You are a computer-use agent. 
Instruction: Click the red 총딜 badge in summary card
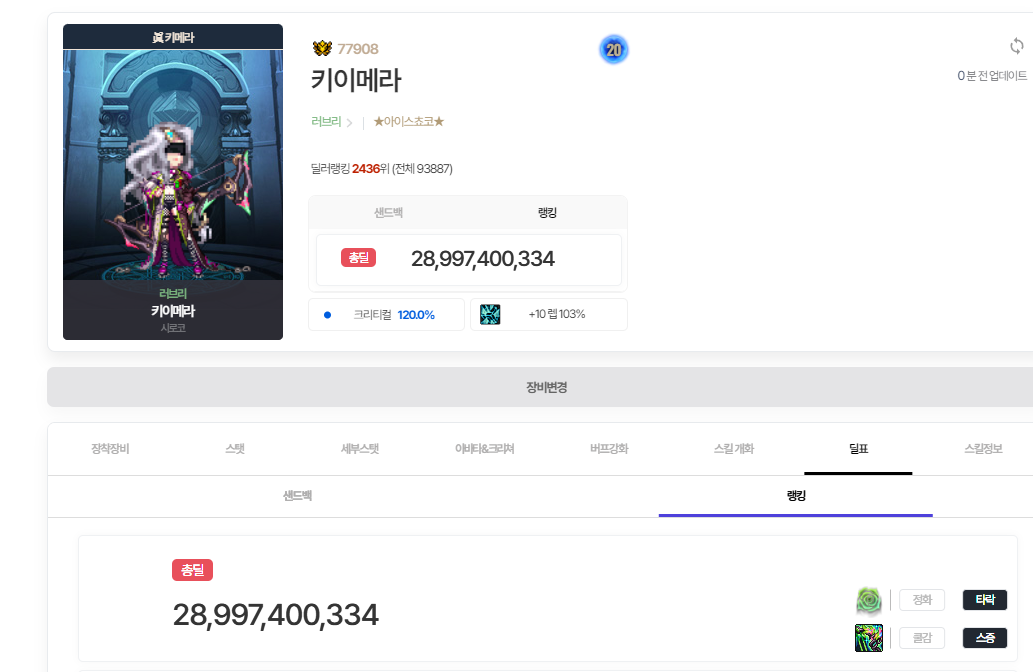[x=358, y=258]
